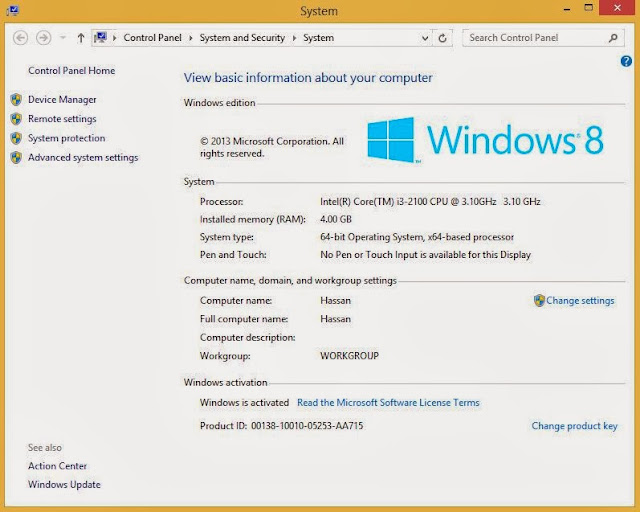
Task: Click the shield icon beside Remote settings
Action: coord(16,119)
